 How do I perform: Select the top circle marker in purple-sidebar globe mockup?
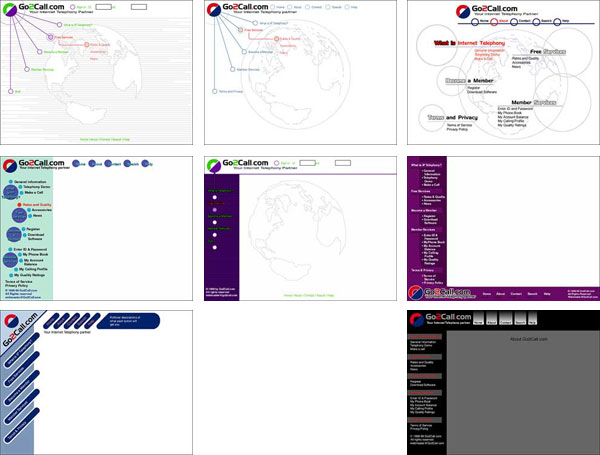214,197
